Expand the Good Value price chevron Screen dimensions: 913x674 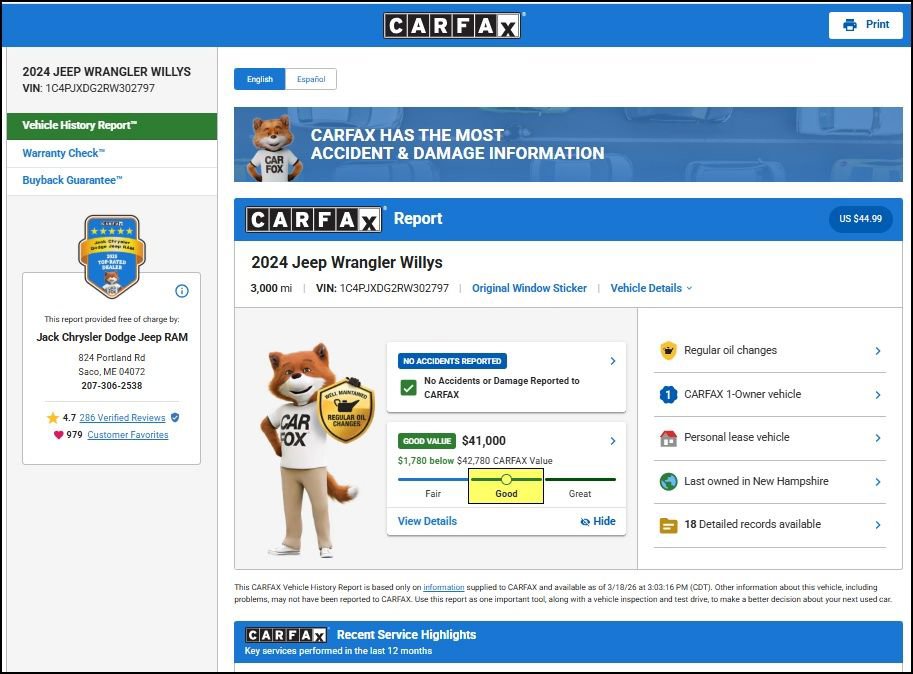click(x=613, y=441)
